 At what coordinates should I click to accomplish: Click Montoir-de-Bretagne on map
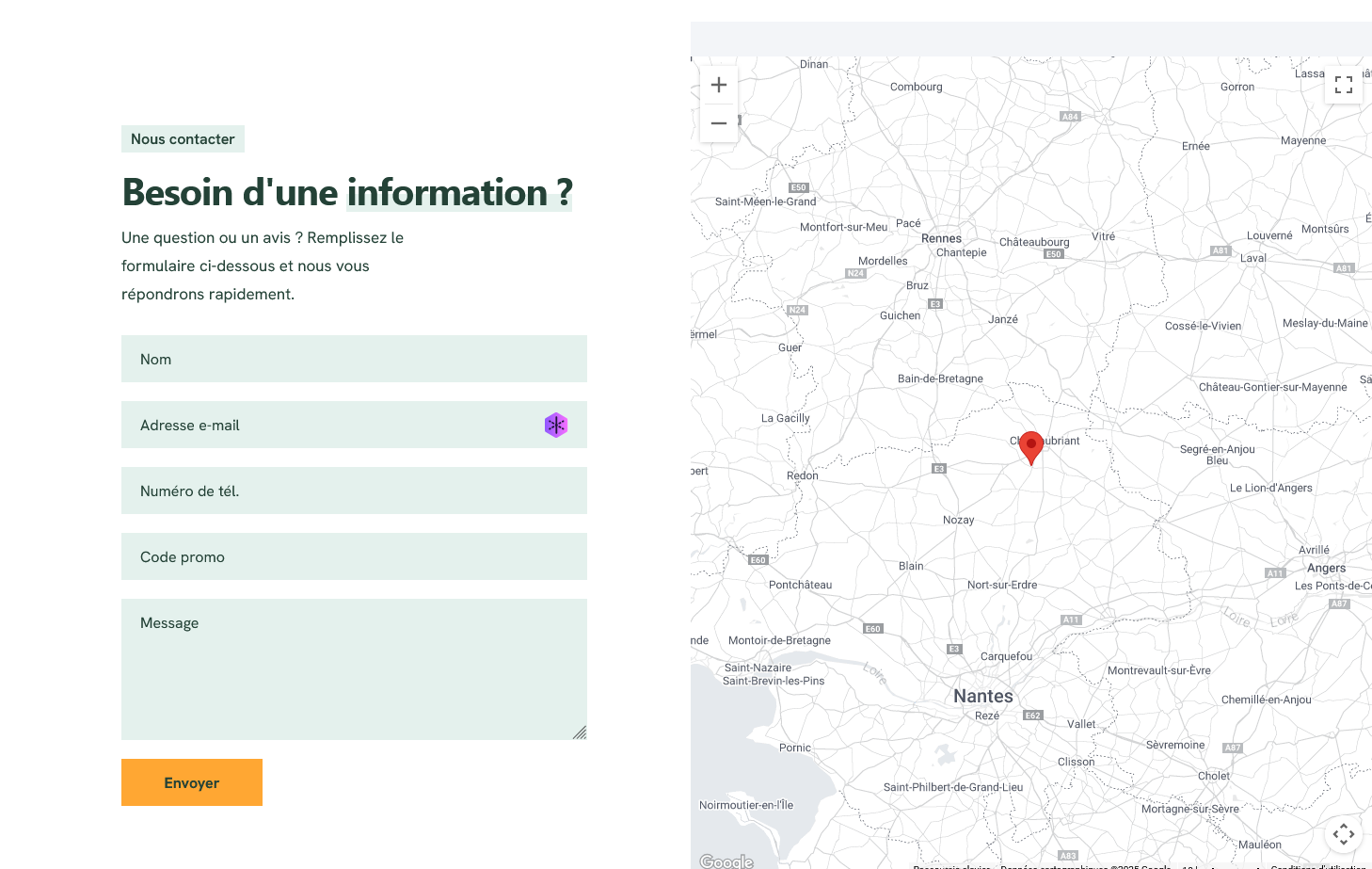[779, 640]
